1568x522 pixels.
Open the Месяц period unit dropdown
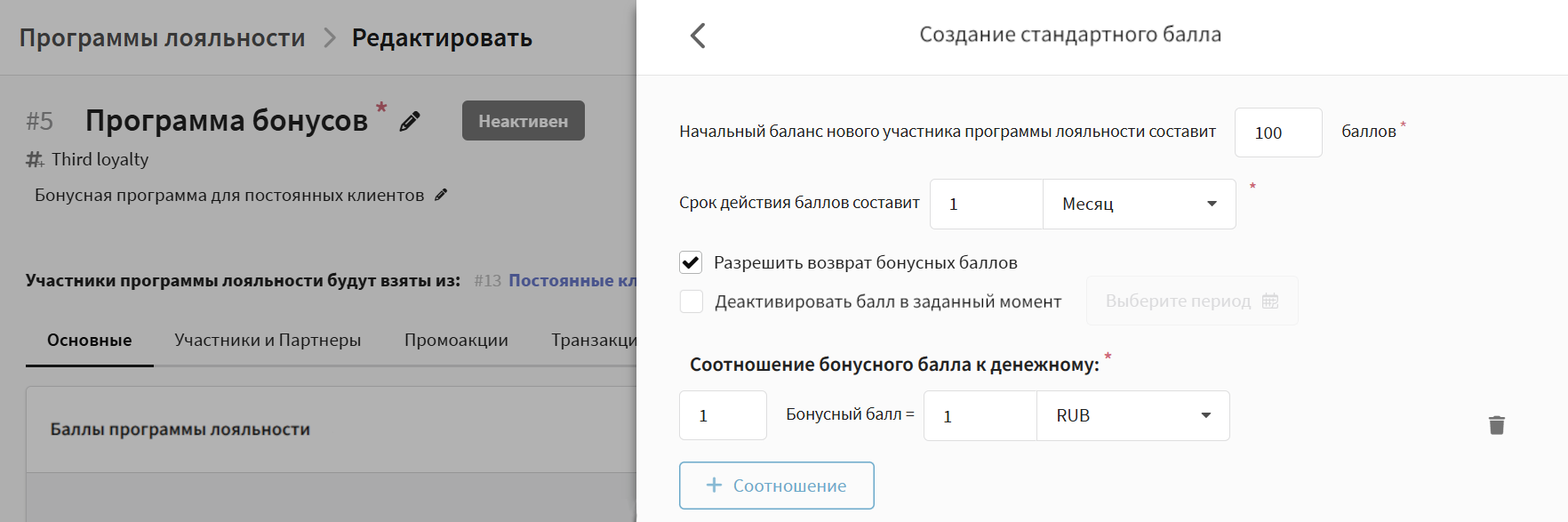point(1139,204)
